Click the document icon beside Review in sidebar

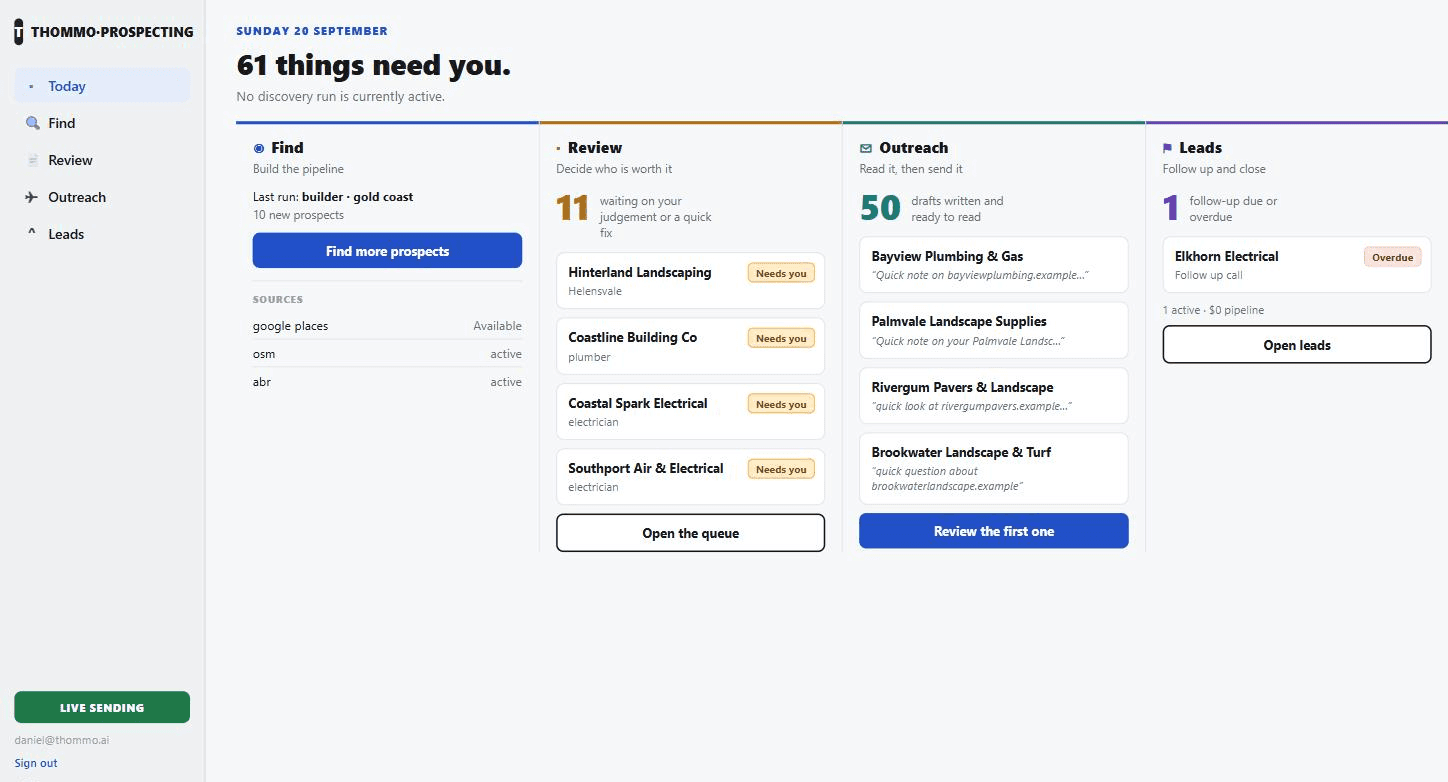click(32, 160)
